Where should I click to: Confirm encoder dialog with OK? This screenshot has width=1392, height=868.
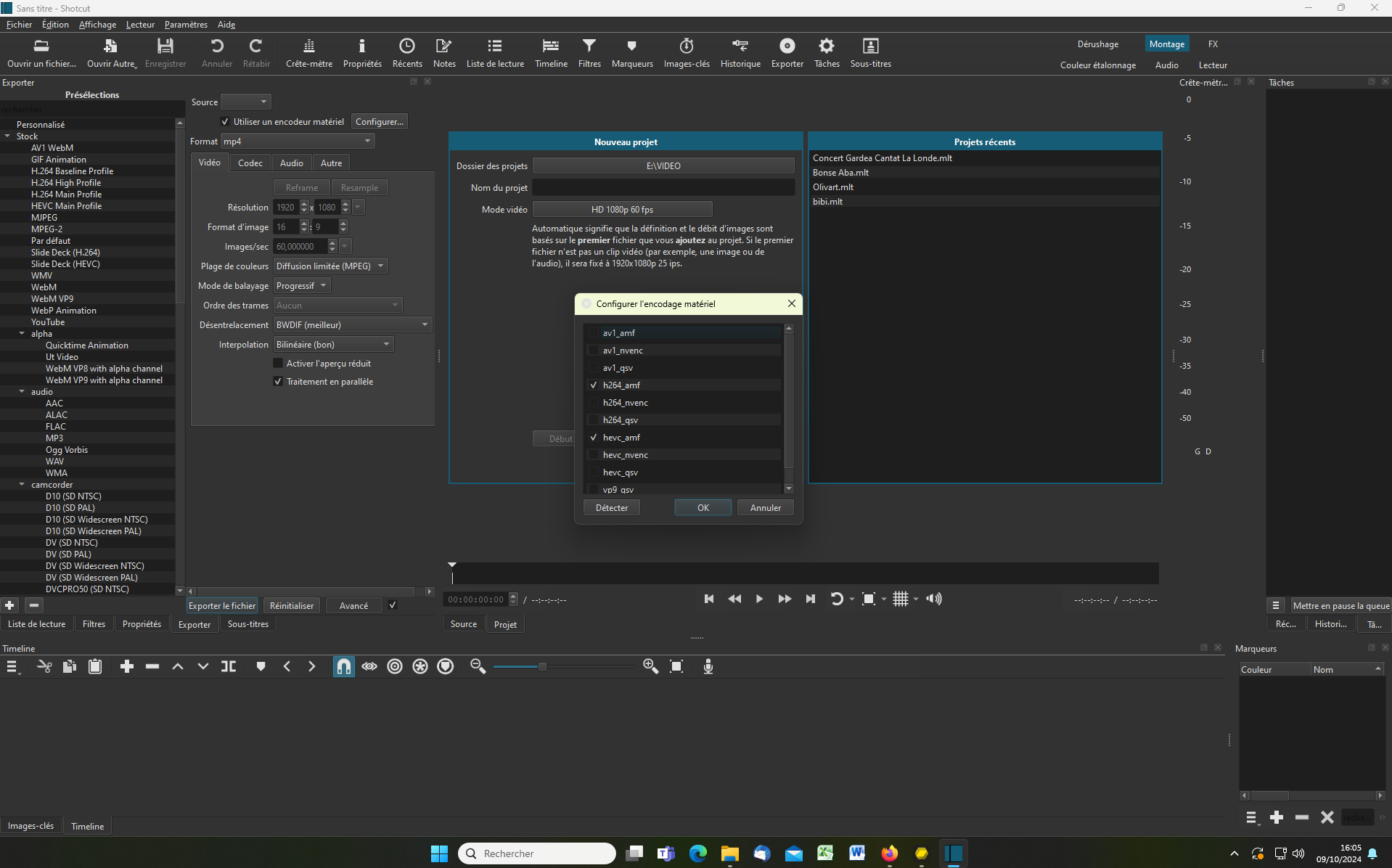click(703, 508)
